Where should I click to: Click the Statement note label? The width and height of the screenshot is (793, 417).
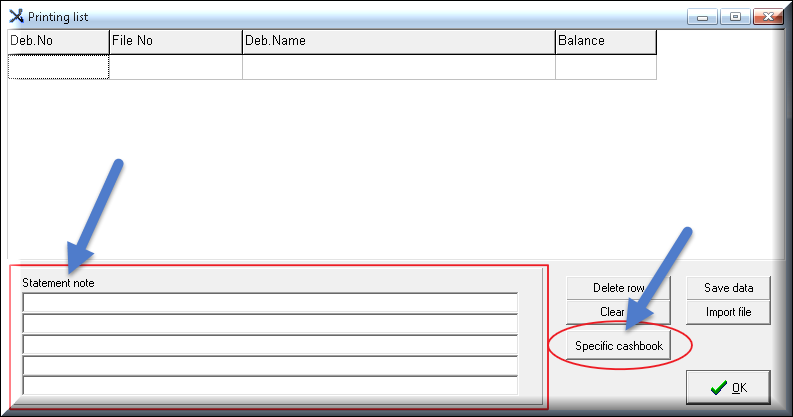[x=58, y=283]
